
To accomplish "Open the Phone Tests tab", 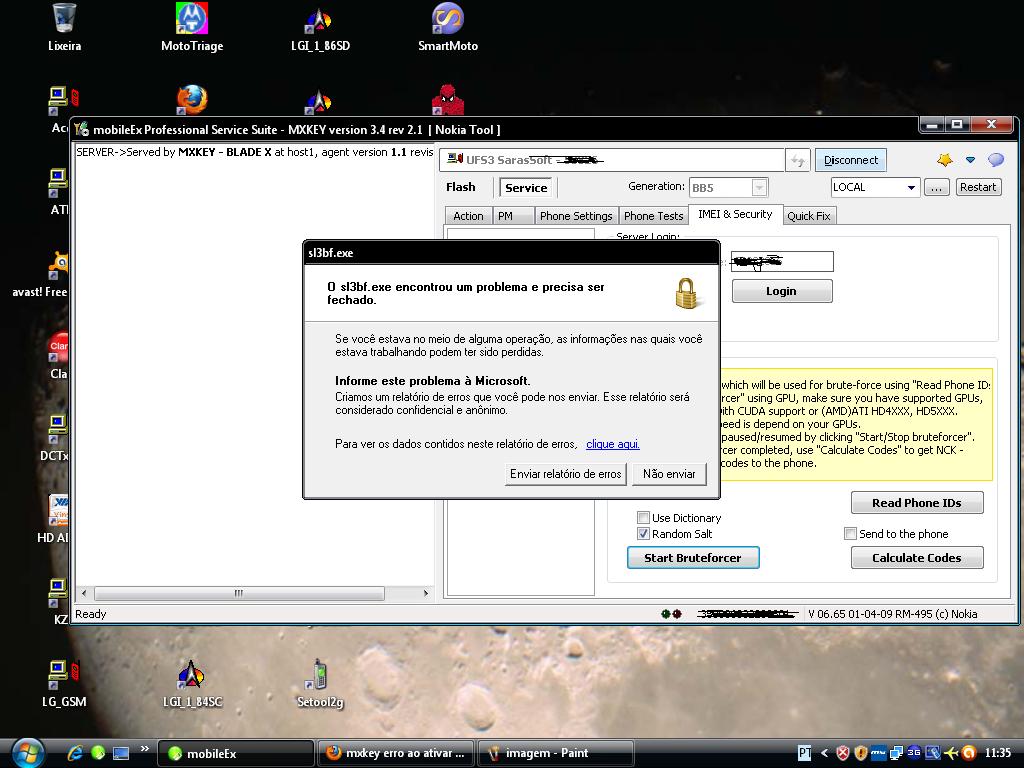I will point(653,216).
